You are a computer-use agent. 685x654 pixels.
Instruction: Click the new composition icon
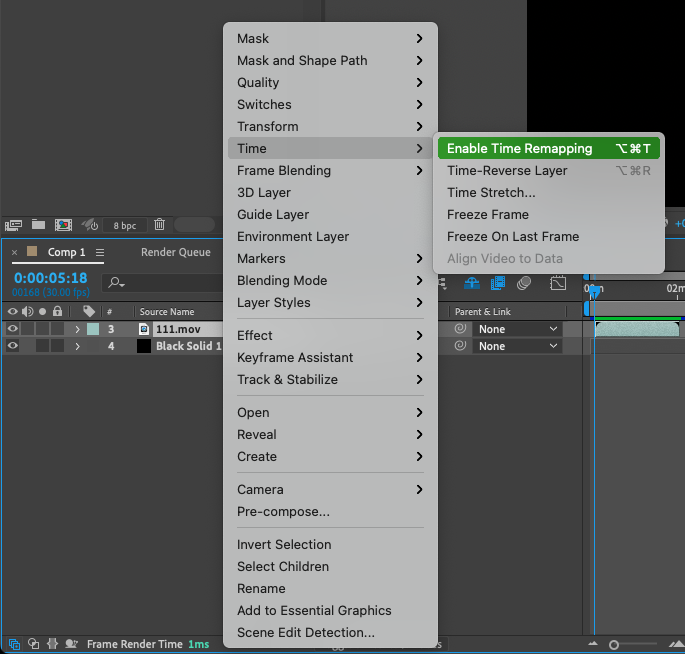pos(63,225)
